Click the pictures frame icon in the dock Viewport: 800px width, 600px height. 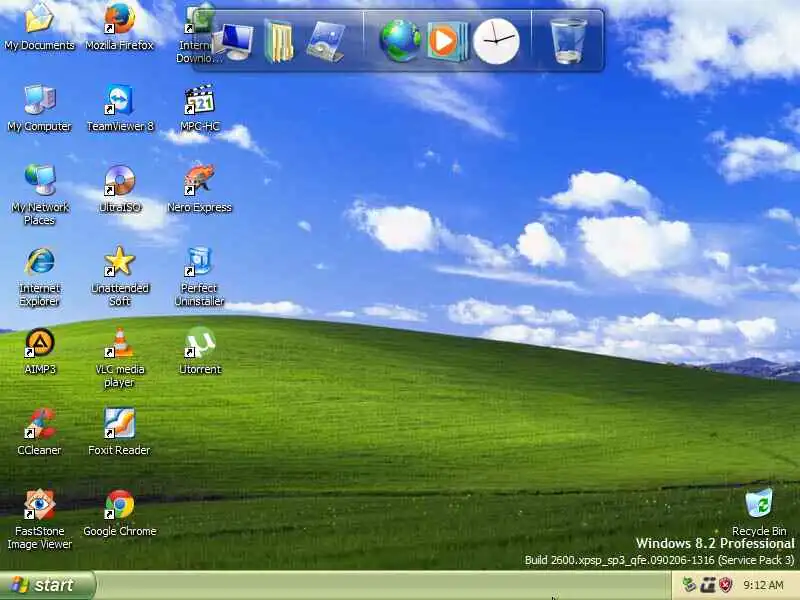pos(325,42)
